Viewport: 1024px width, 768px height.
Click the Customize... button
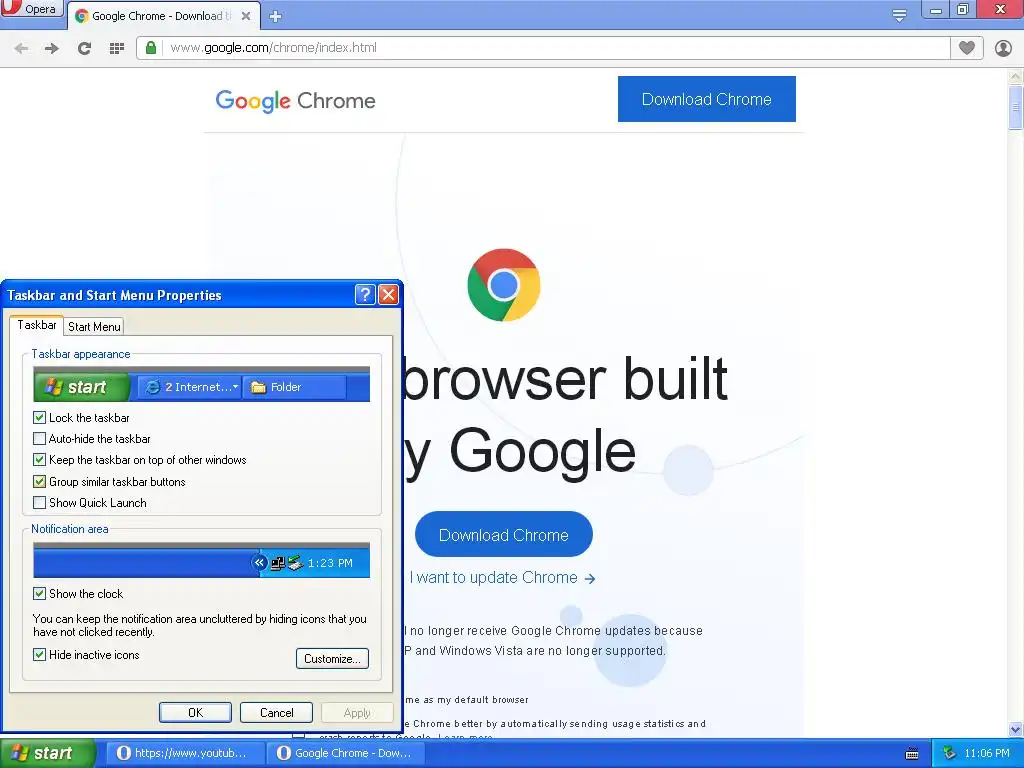332,658
